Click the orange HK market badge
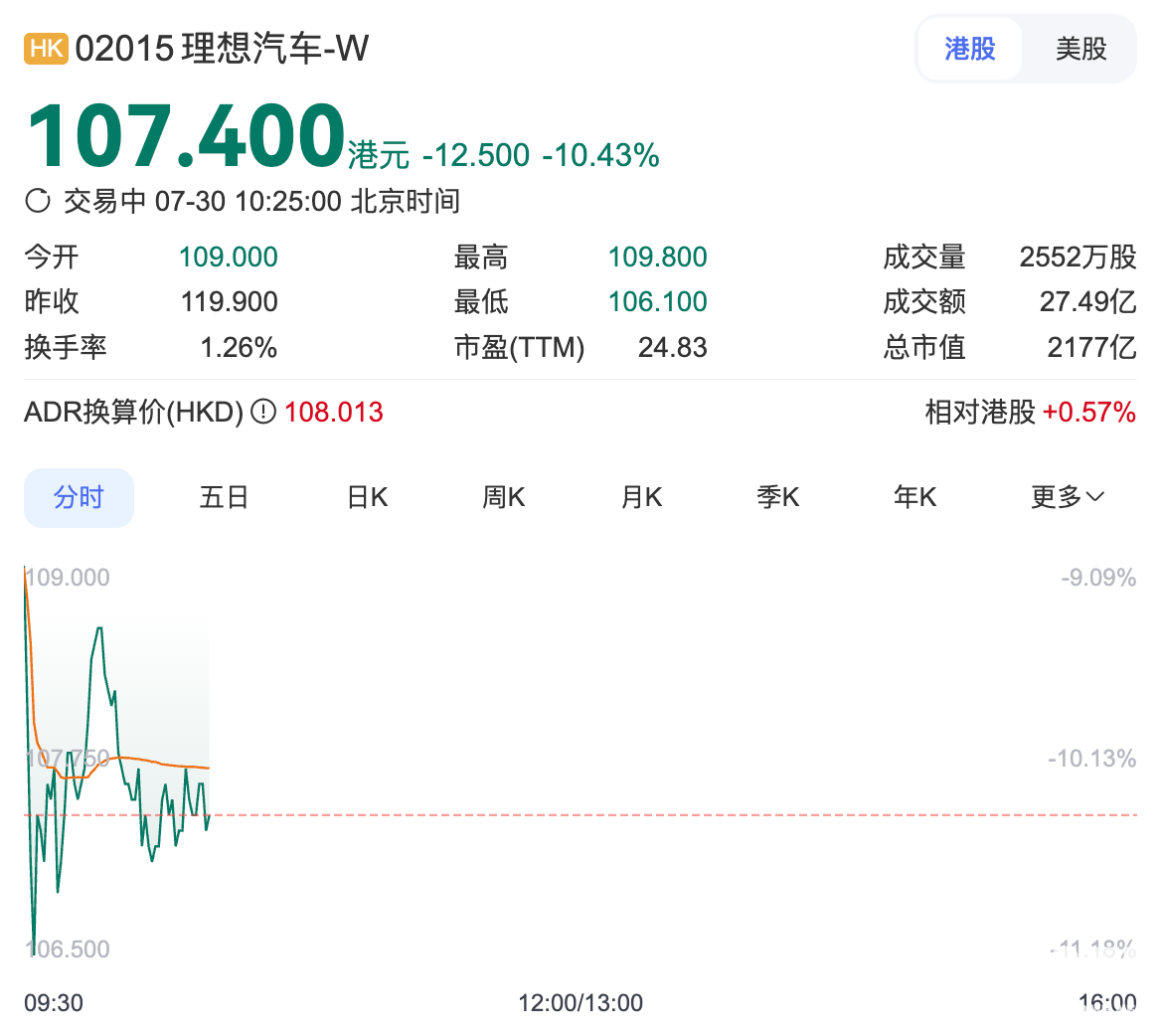 click(46, 49)
